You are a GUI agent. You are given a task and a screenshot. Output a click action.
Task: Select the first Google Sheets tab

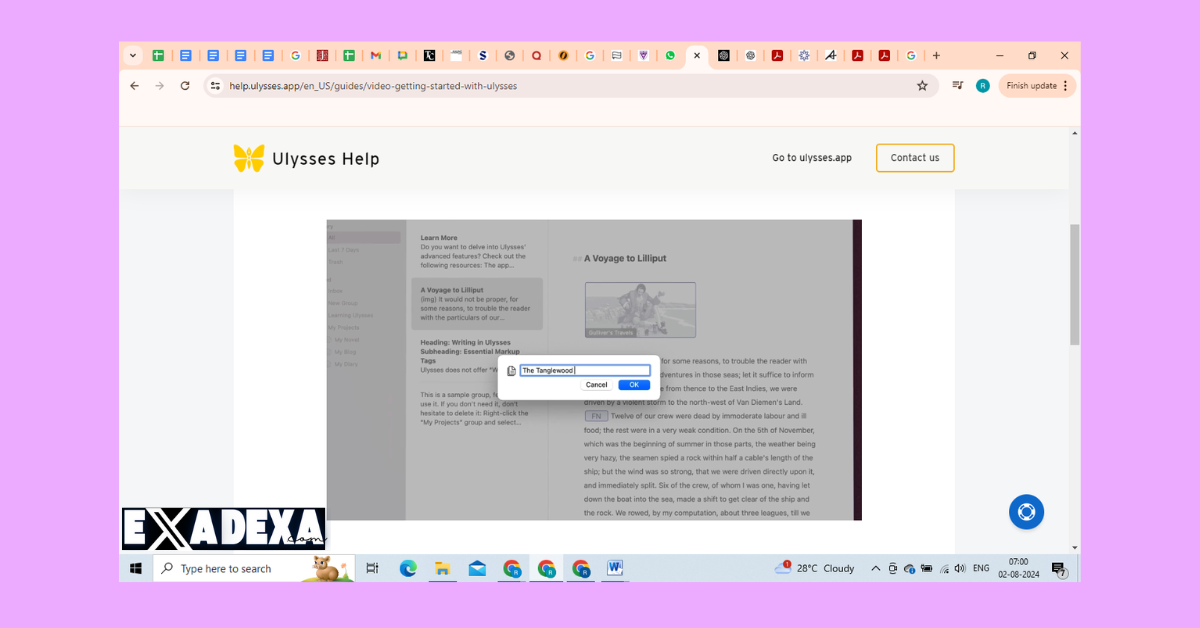tap(158, 56)
